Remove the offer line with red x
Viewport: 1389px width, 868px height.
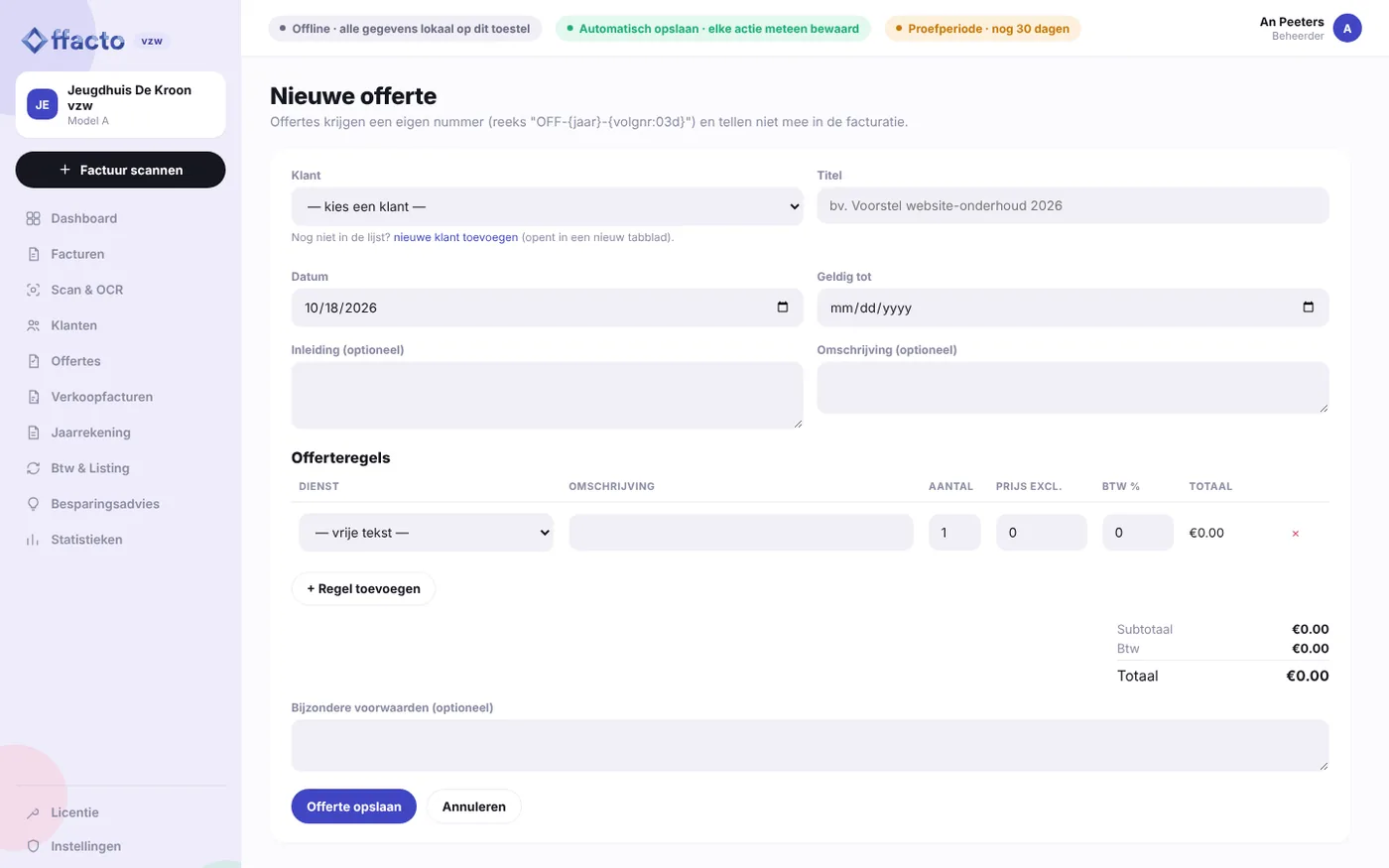point(1296,534)
